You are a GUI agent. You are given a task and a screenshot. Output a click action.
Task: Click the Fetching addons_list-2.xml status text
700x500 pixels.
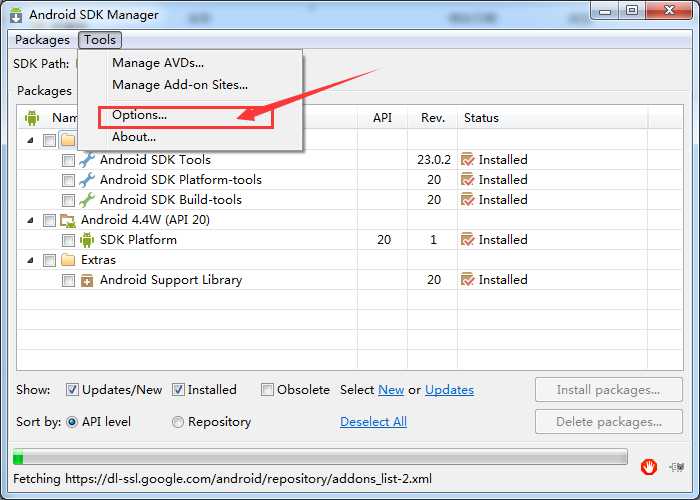[x=222, y=479]
